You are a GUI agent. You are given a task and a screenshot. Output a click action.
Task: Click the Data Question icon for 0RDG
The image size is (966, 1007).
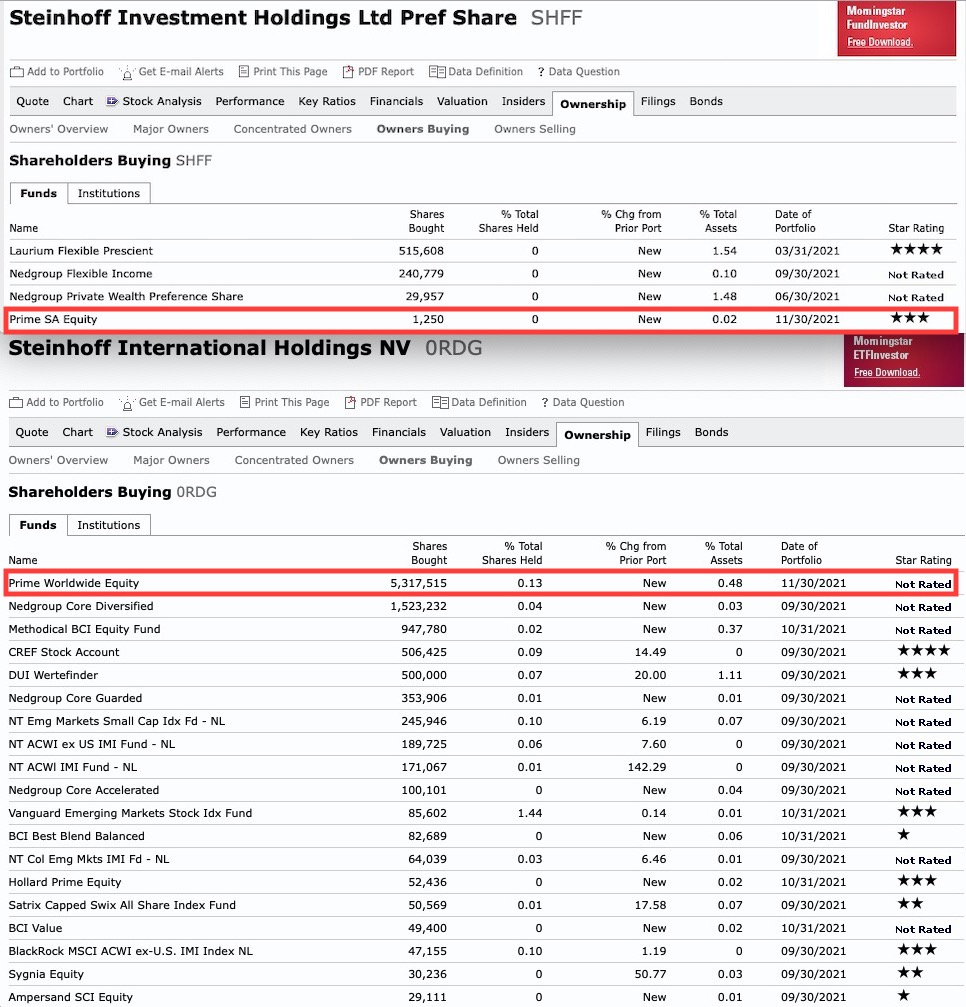(547, 402)
